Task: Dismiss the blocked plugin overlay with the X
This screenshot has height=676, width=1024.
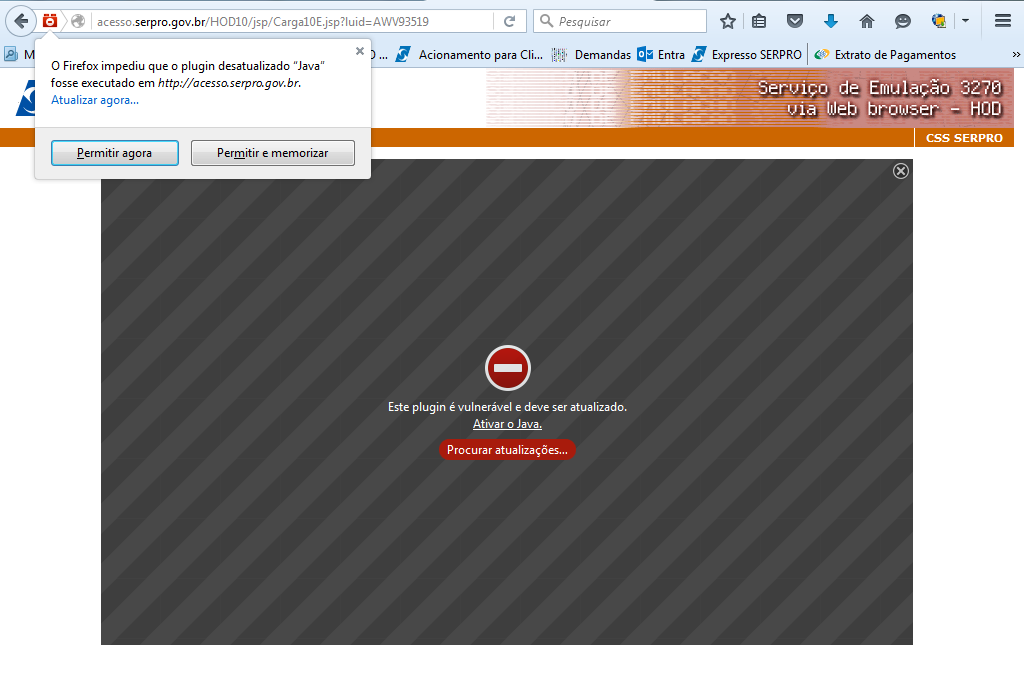Action: coord(901,171)
